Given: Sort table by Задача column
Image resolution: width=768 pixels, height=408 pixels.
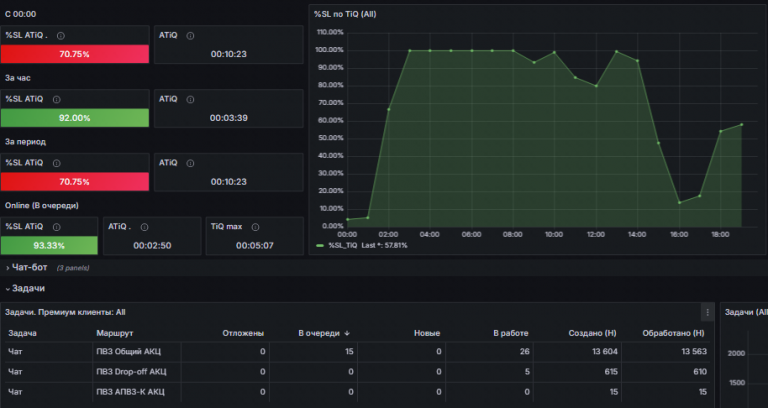Looking at the screenshot, I should coord(23,333).
